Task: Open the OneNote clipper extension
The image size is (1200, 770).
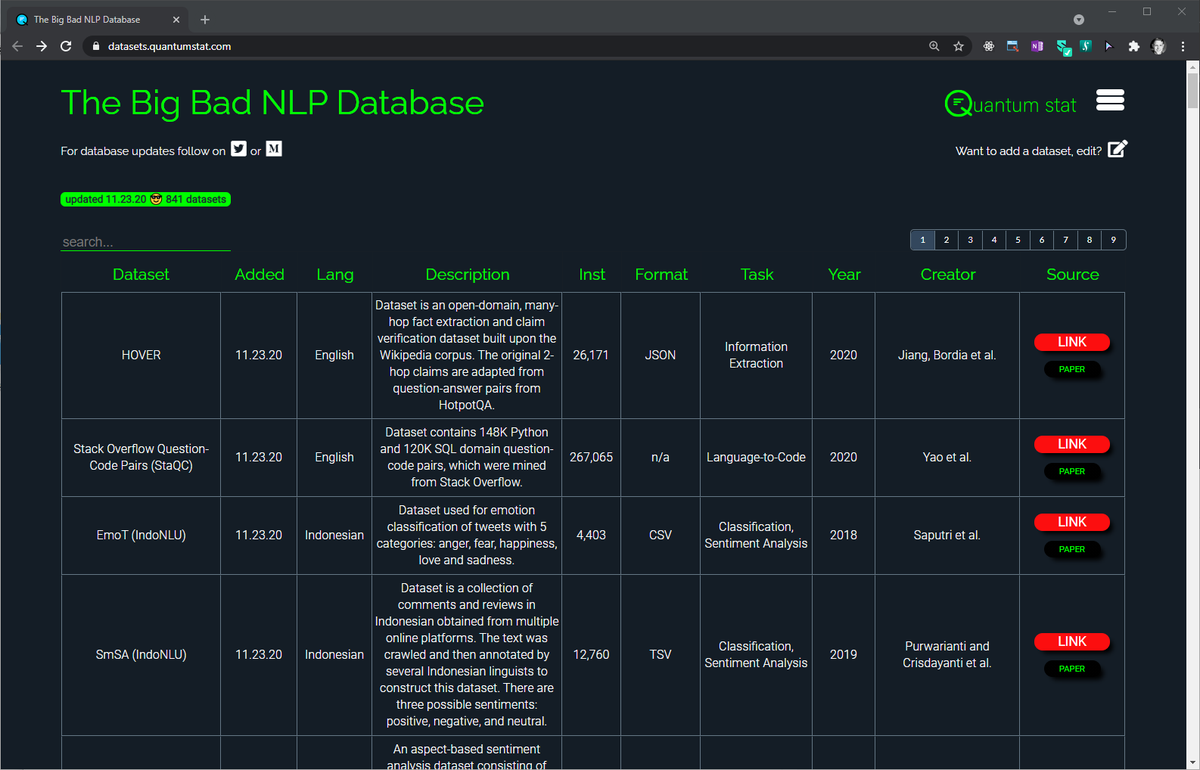Action: click(x=1037, y=46)
